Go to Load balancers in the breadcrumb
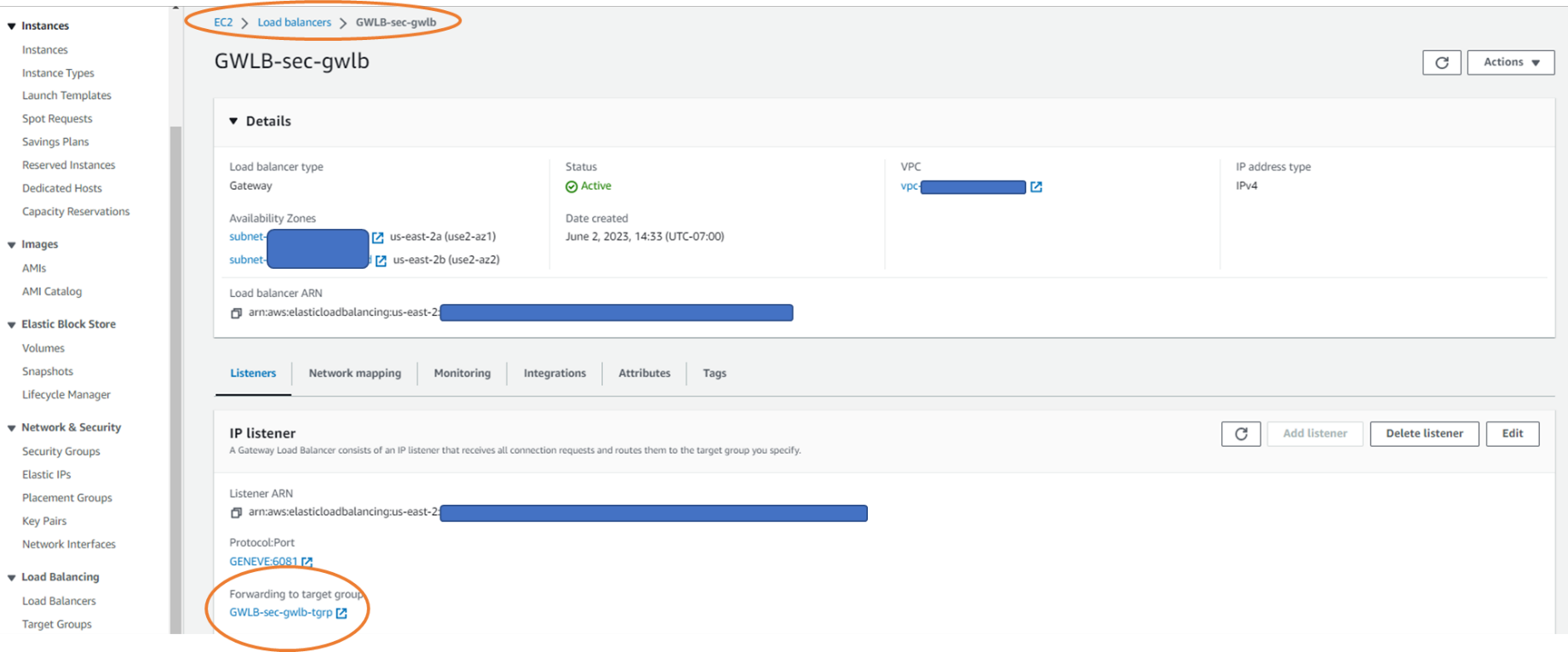Viewport: 1568px width, 652px height. click(294, 22)
